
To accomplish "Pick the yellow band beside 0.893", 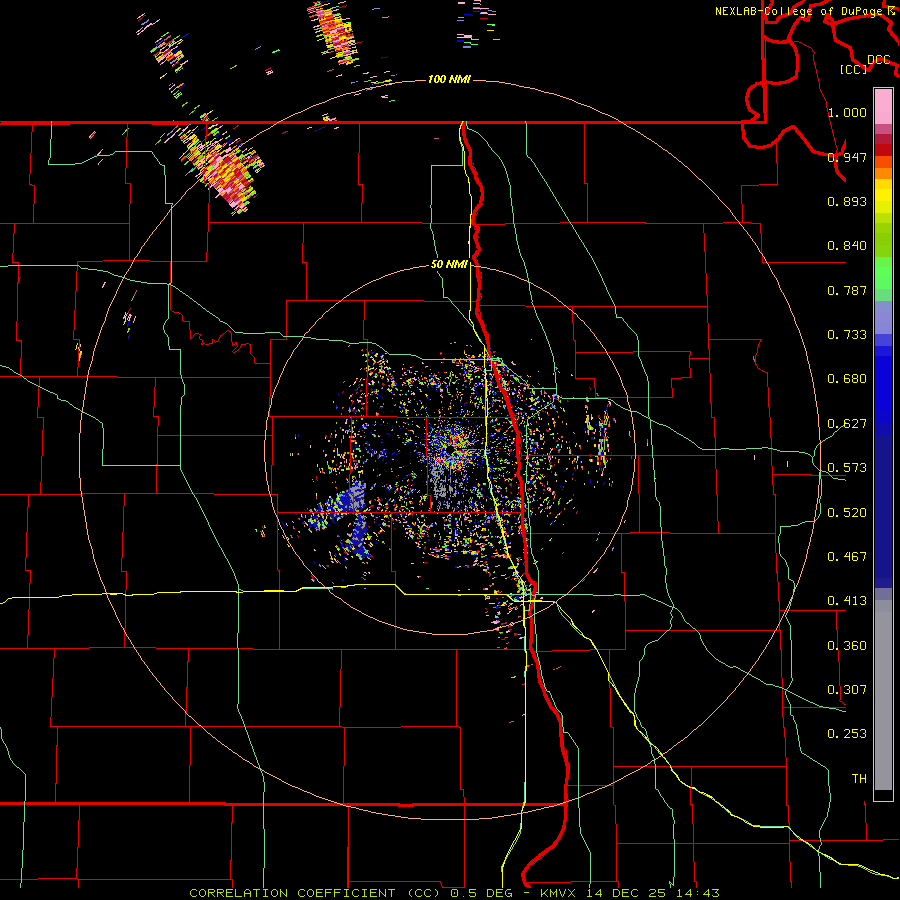I will click(x=883, y=201).
